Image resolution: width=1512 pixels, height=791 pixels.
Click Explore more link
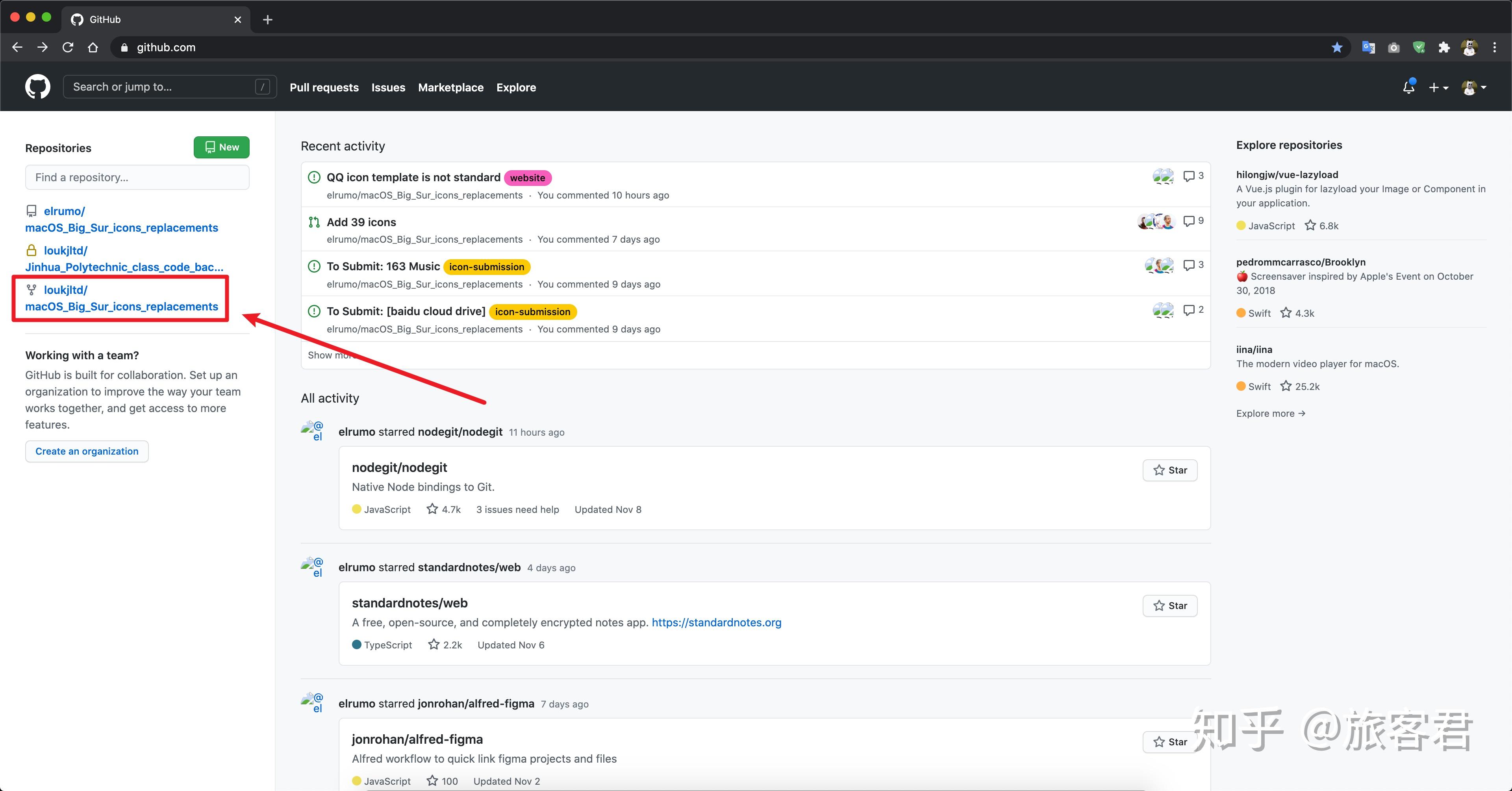(1271, 413)
